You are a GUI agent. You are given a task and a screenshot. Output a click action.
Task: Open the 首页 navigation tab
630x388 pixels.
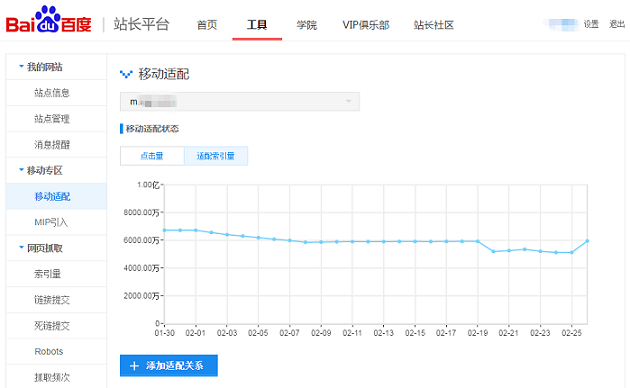tap(207, 25)
